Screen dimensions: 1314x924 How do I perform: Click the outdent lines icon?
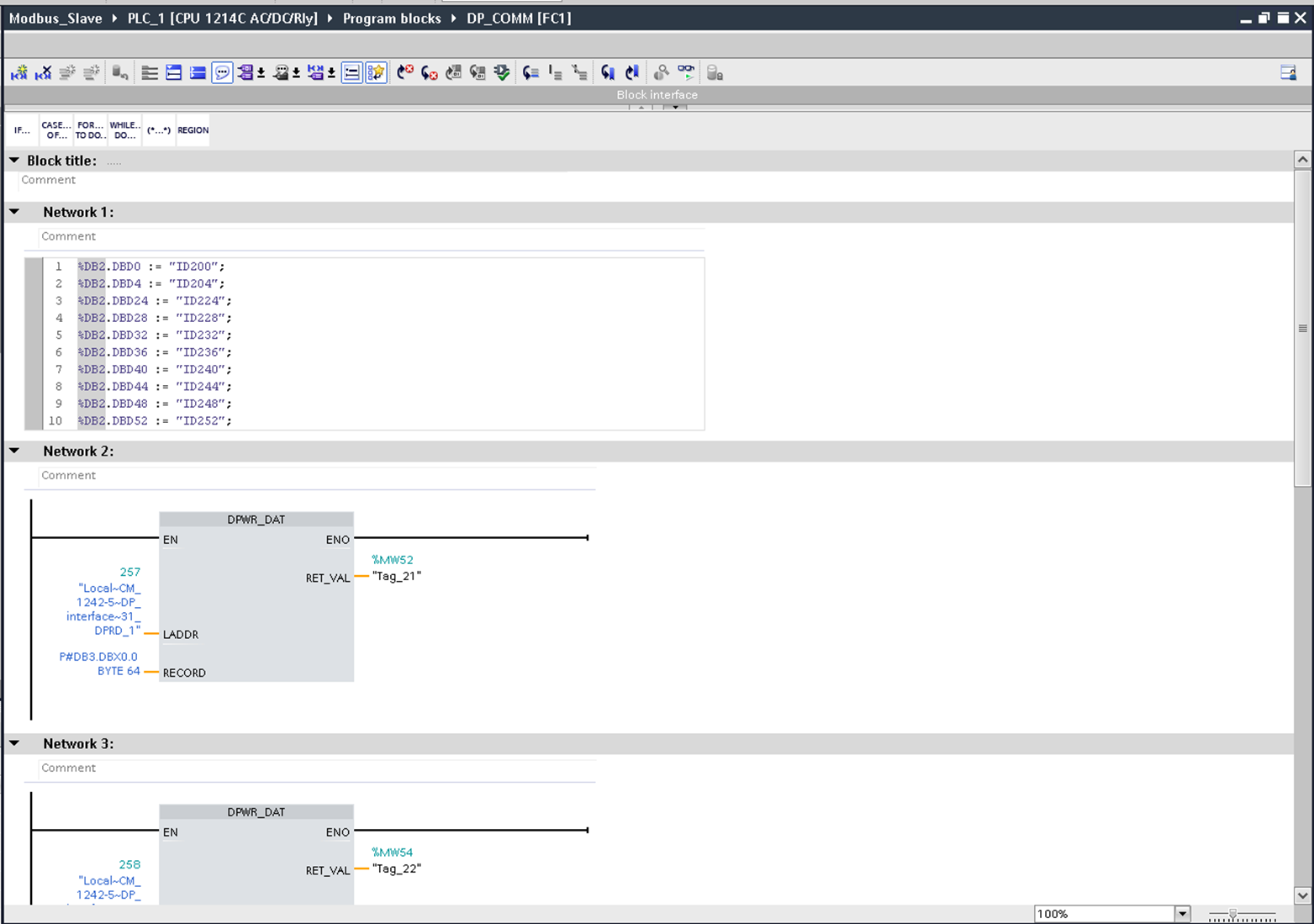pos(555,73)
